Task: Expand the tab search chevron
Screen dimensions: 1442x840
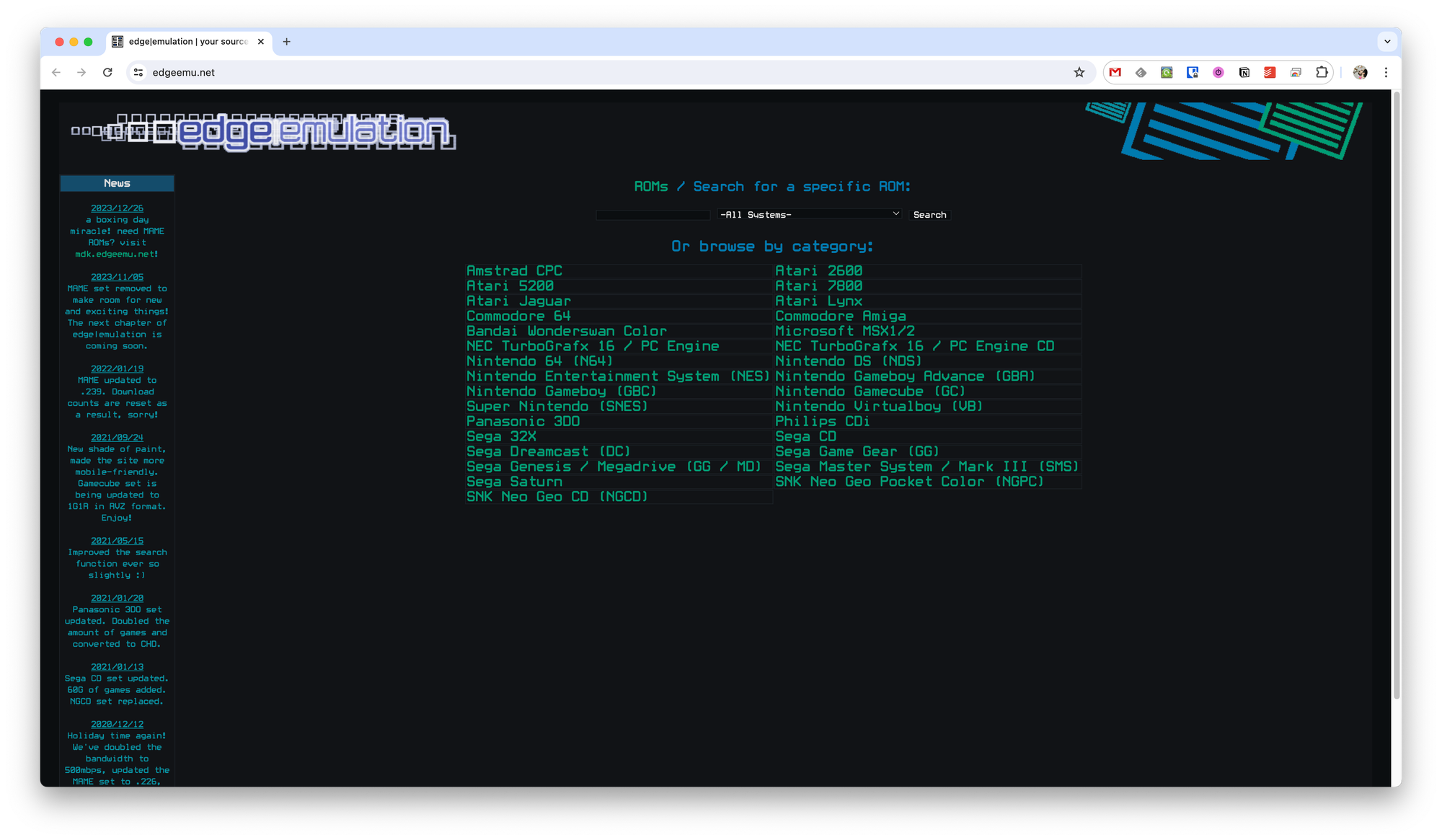Action: tap(1387, 42)
